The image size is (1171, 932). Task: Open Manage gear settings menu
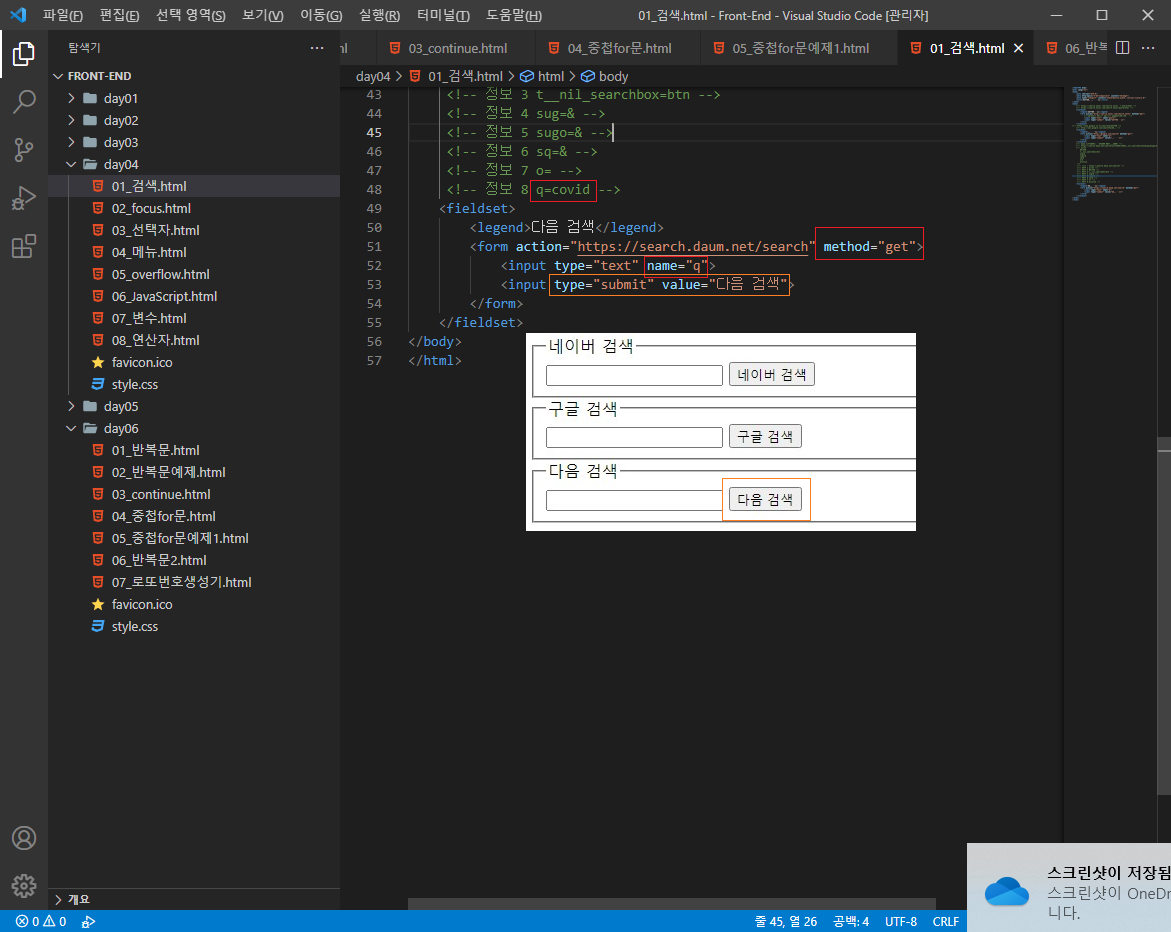pos(24,886)
